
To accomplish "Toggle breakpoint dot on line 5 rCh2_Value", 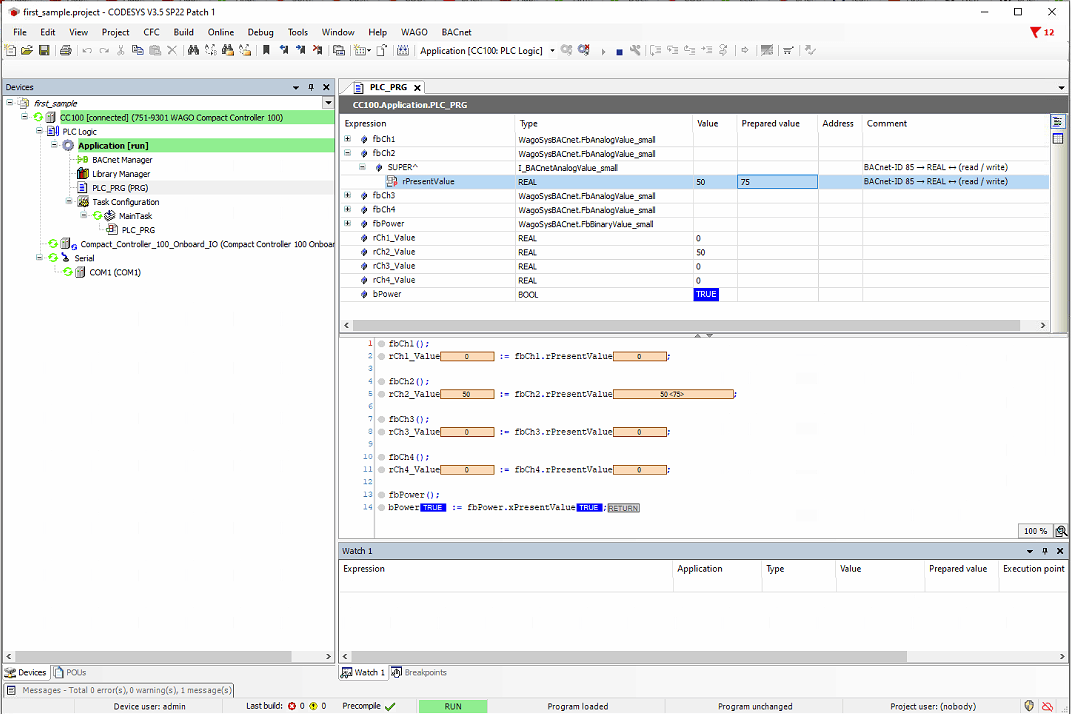I will (382, 394).
